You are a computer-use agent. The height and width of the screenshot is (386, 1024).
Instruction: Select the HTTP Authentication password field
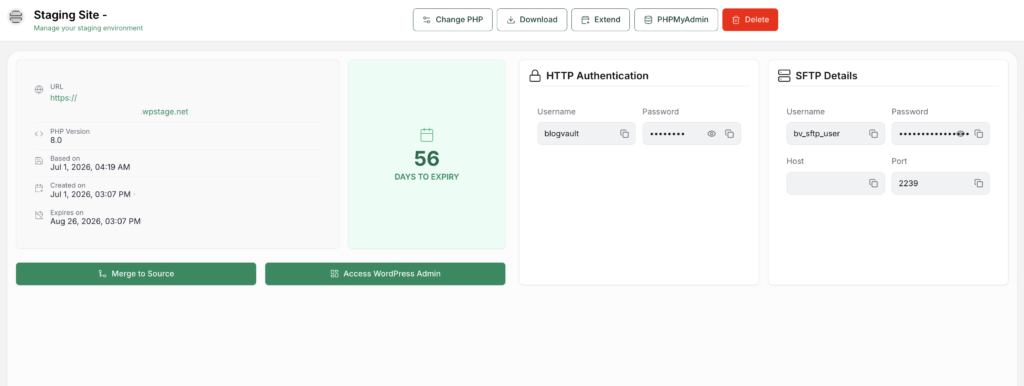coord(692,134)
